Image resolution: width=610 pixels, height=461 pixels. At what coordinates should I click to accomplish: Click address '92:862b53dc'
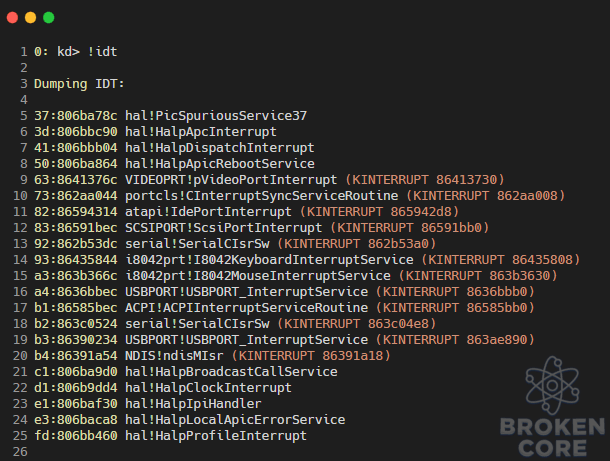pyautogui.click(x=75, y=244)
